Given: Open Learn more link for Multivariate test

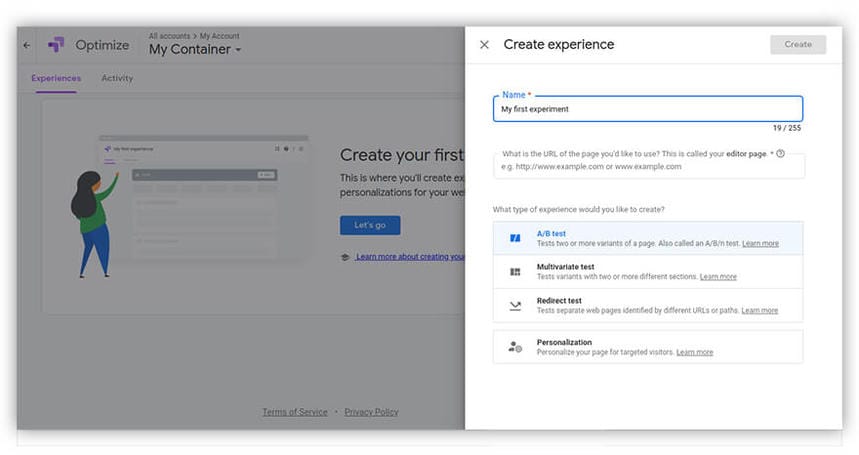Looking at the screenshot, I should (x=718, y=277).
